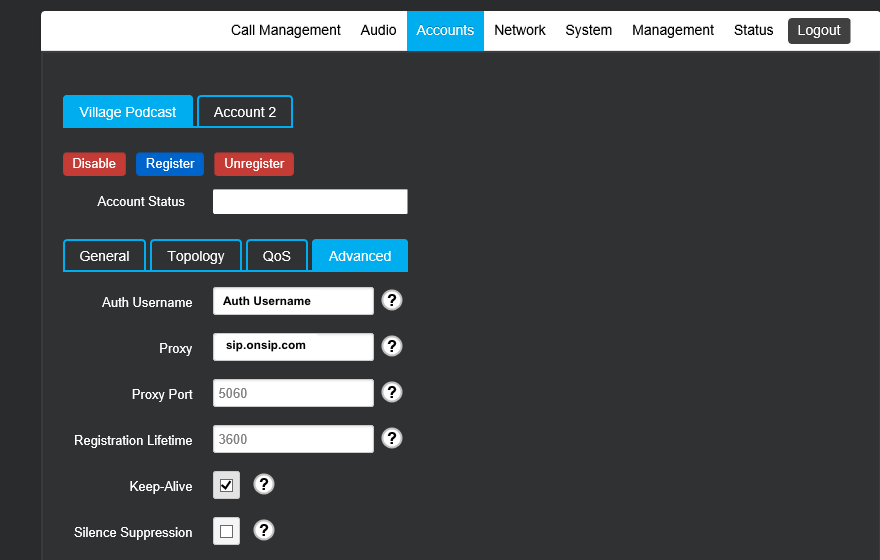Show Silence Suppression help tooltip
The height and width of the screenshot is (560, 880).
pyautogui.click(x=264, y=530)
